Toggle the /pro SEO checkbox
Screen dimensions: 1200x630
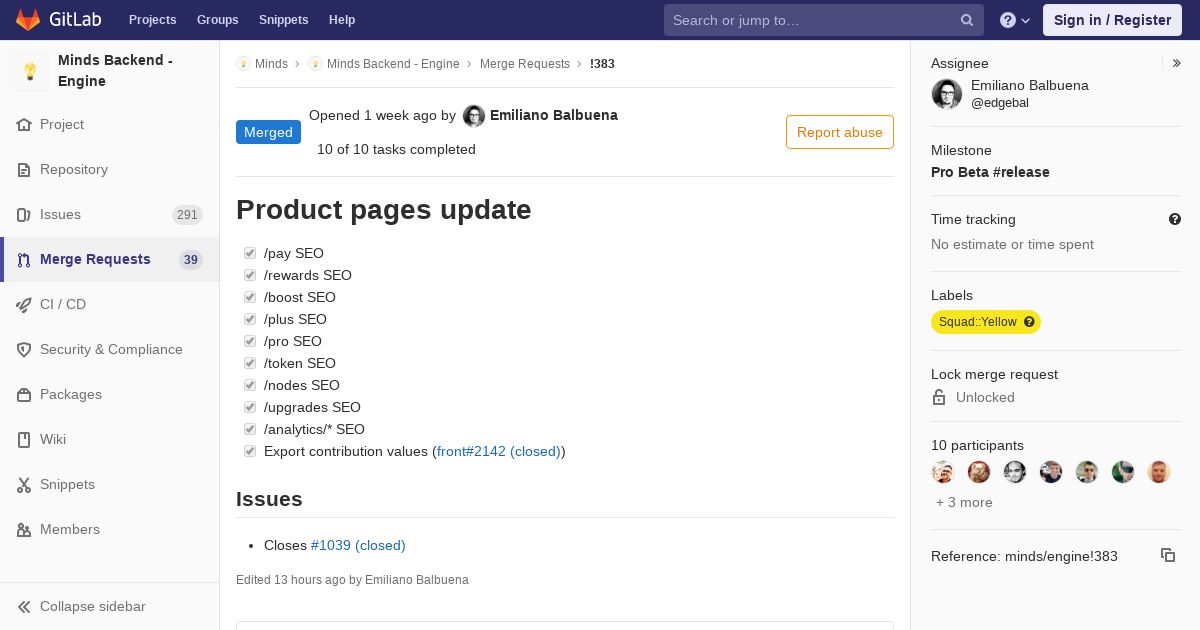250,341
